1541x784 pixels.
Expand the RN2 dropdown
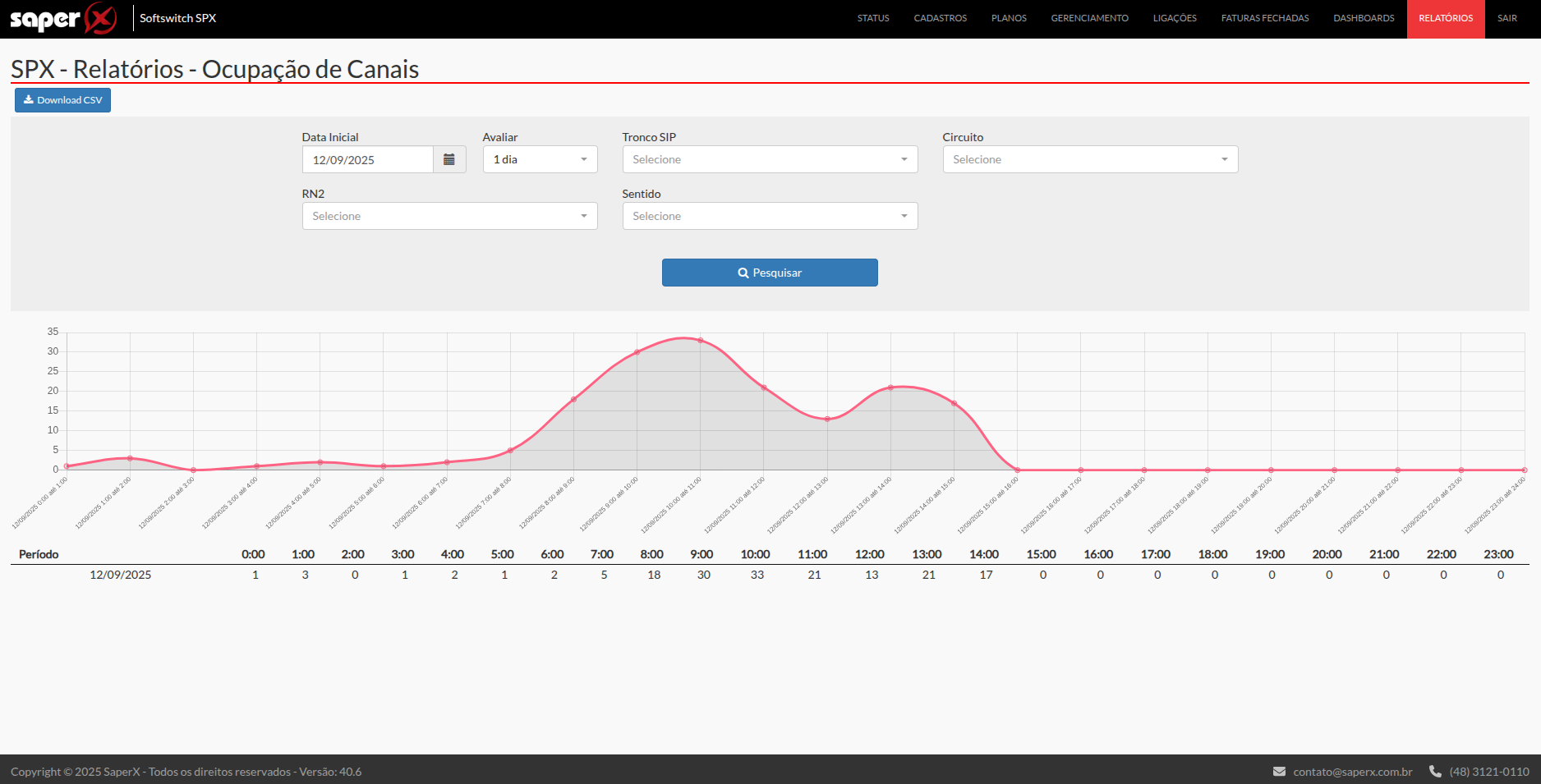(x=449, y=216)
